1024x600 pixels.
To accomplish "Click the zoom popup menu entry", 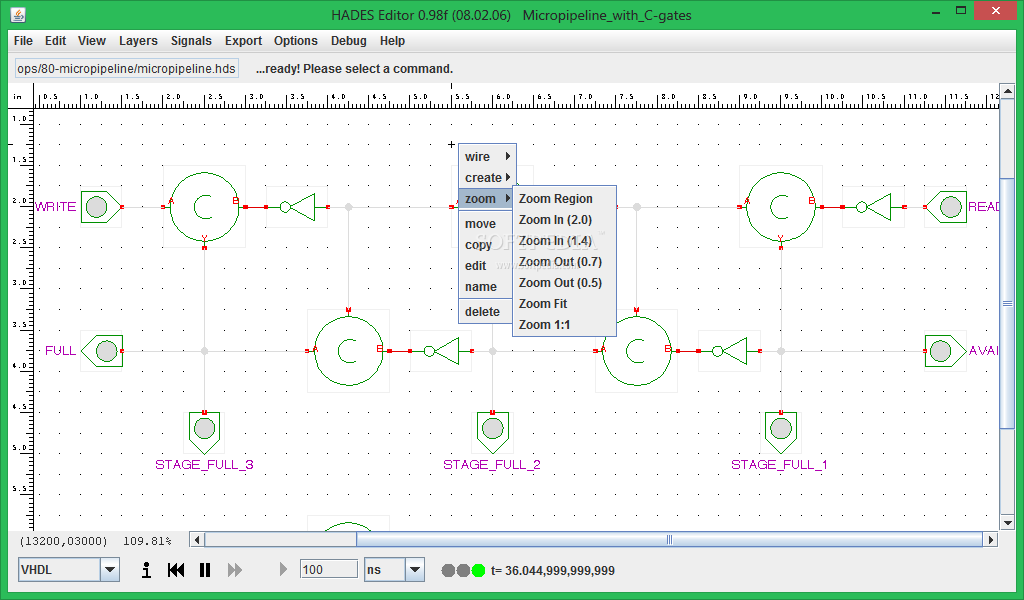I will [x=487, y=198].
